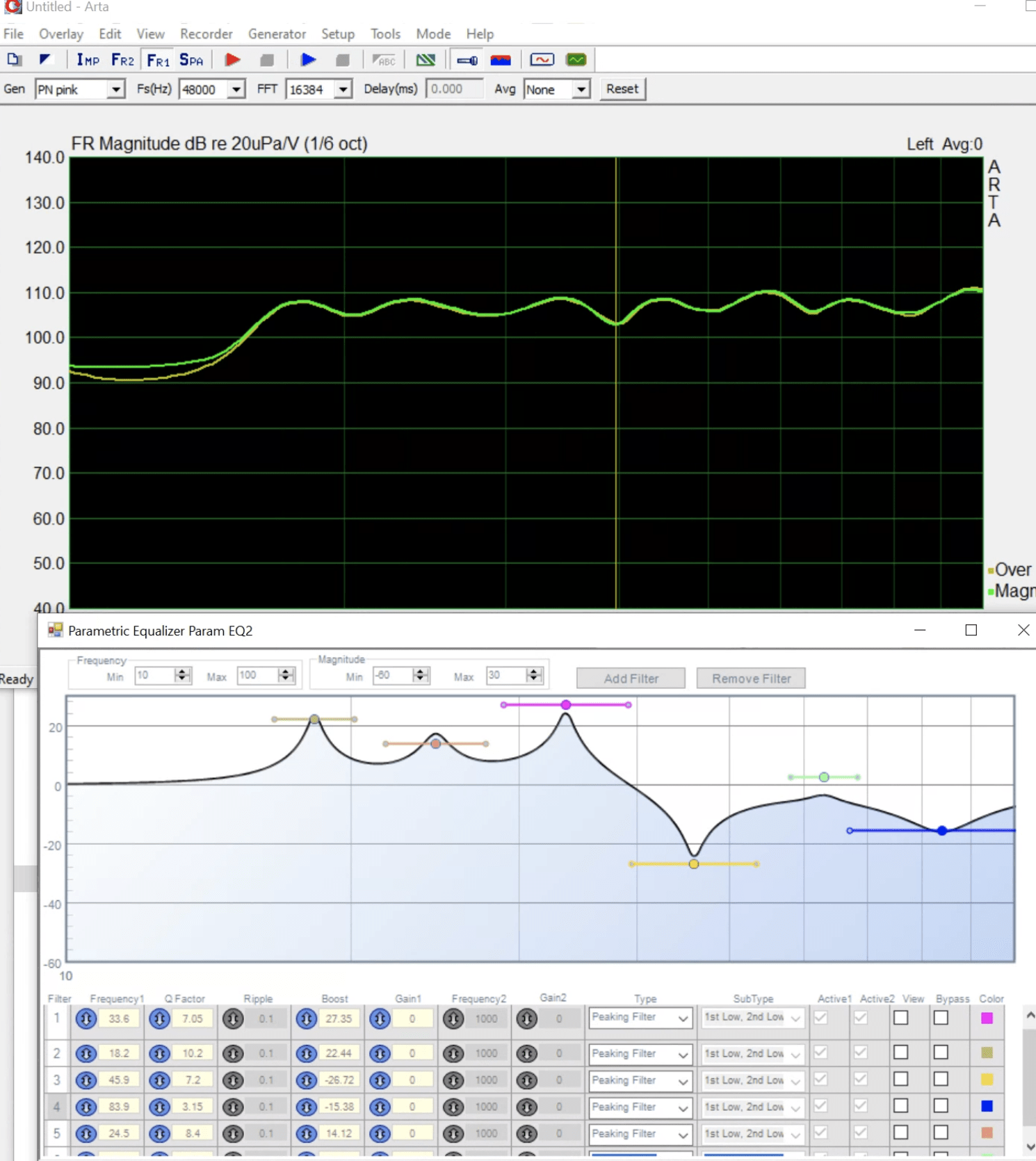The image size is (1036, 1161).
Task: Open the Tools menu
Action: [385, 34]
